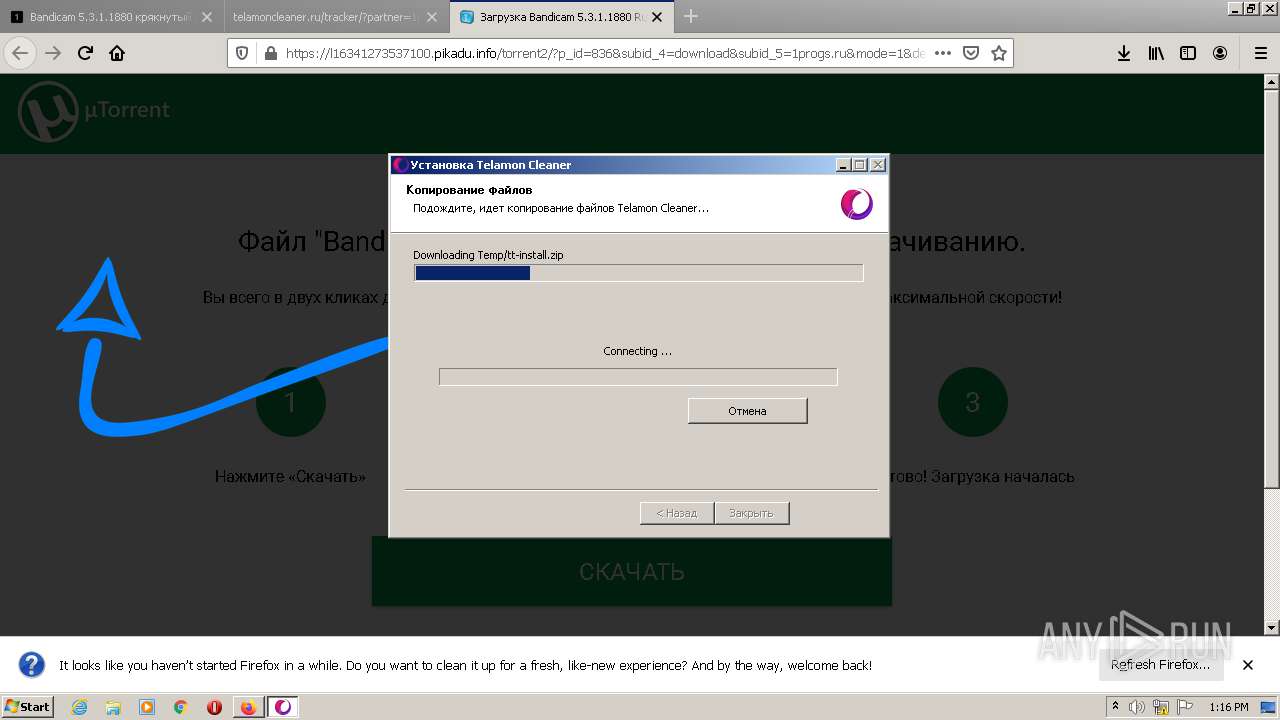
Task: Toggle the Firefox sidebar view
Action: click(1188, 54)
